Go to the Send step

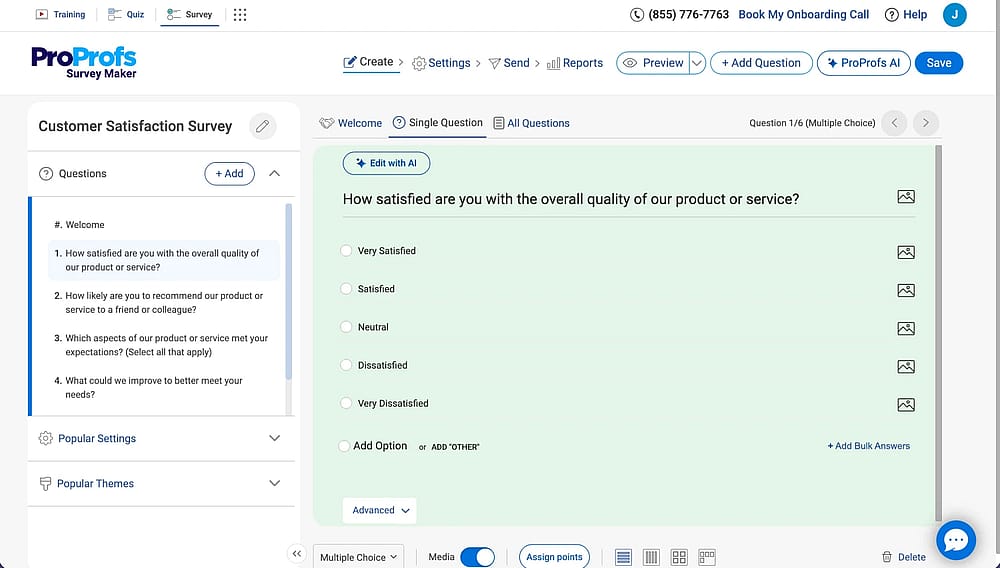[x=509, y=63]
